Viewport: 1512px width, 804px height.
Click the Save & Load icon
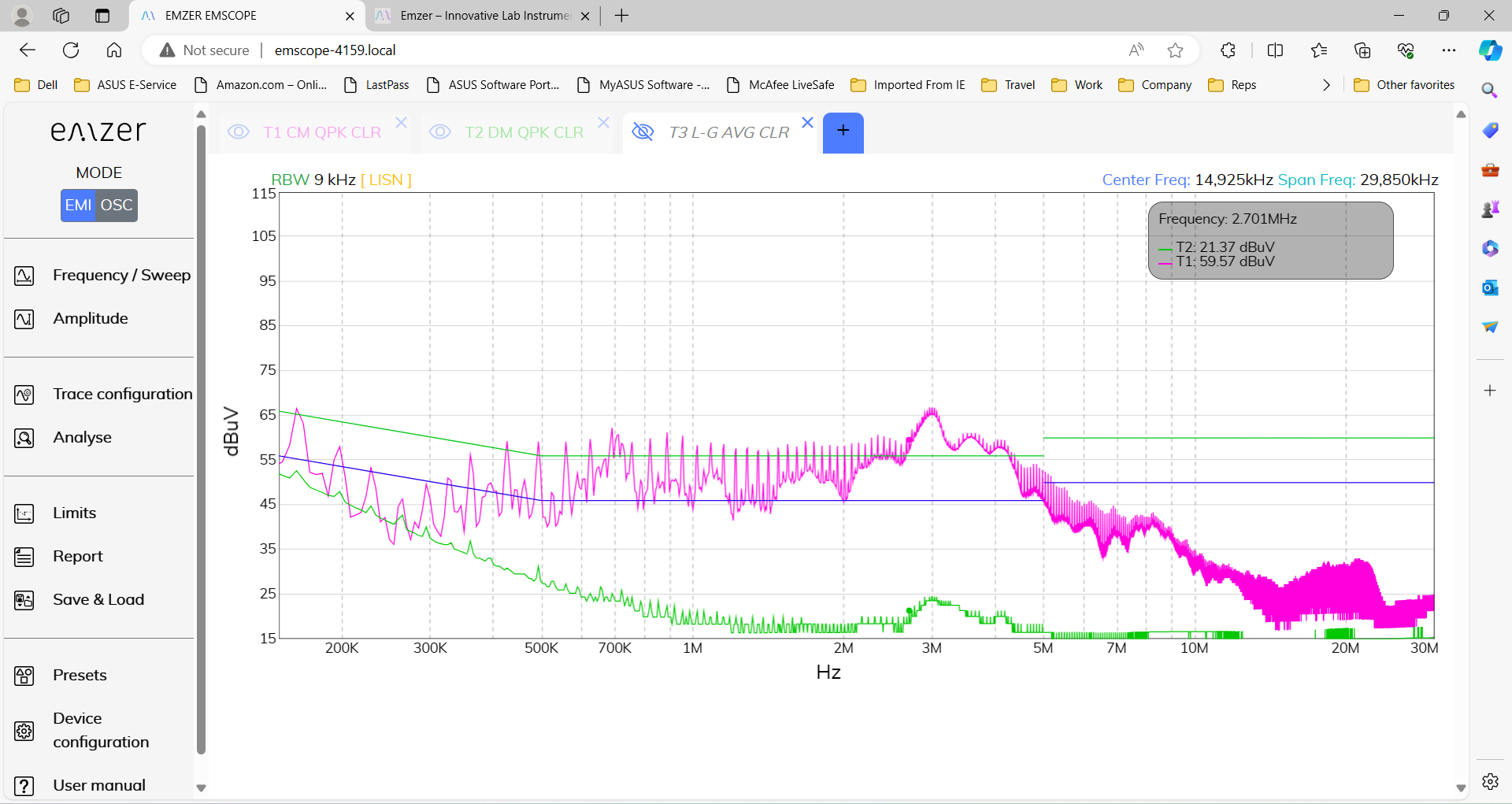point(24,600)
